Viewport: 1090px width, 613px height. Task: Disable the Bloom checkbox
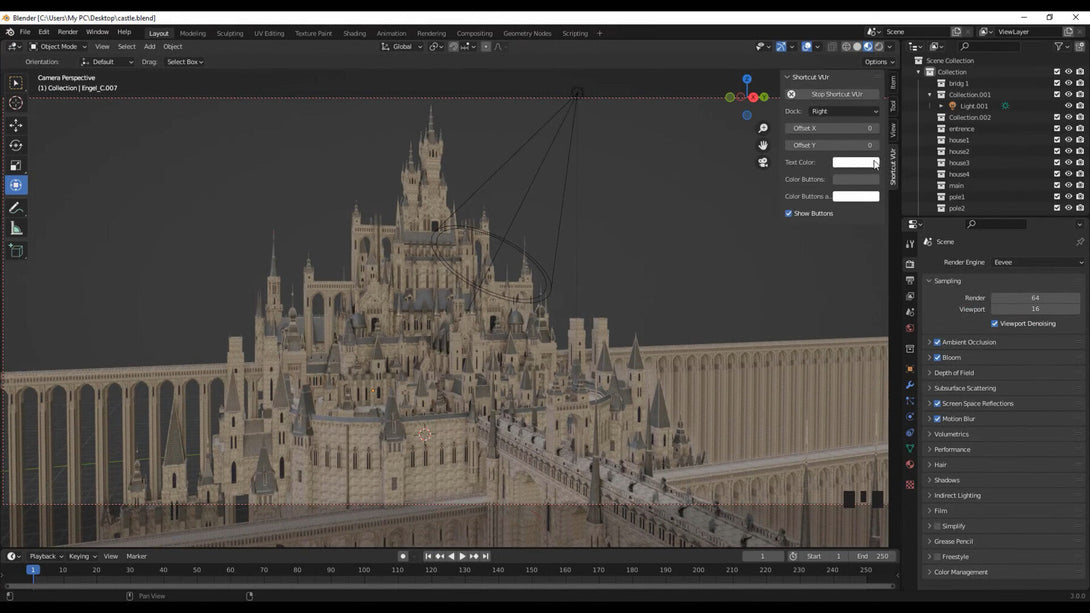click(x=937, y=357)
